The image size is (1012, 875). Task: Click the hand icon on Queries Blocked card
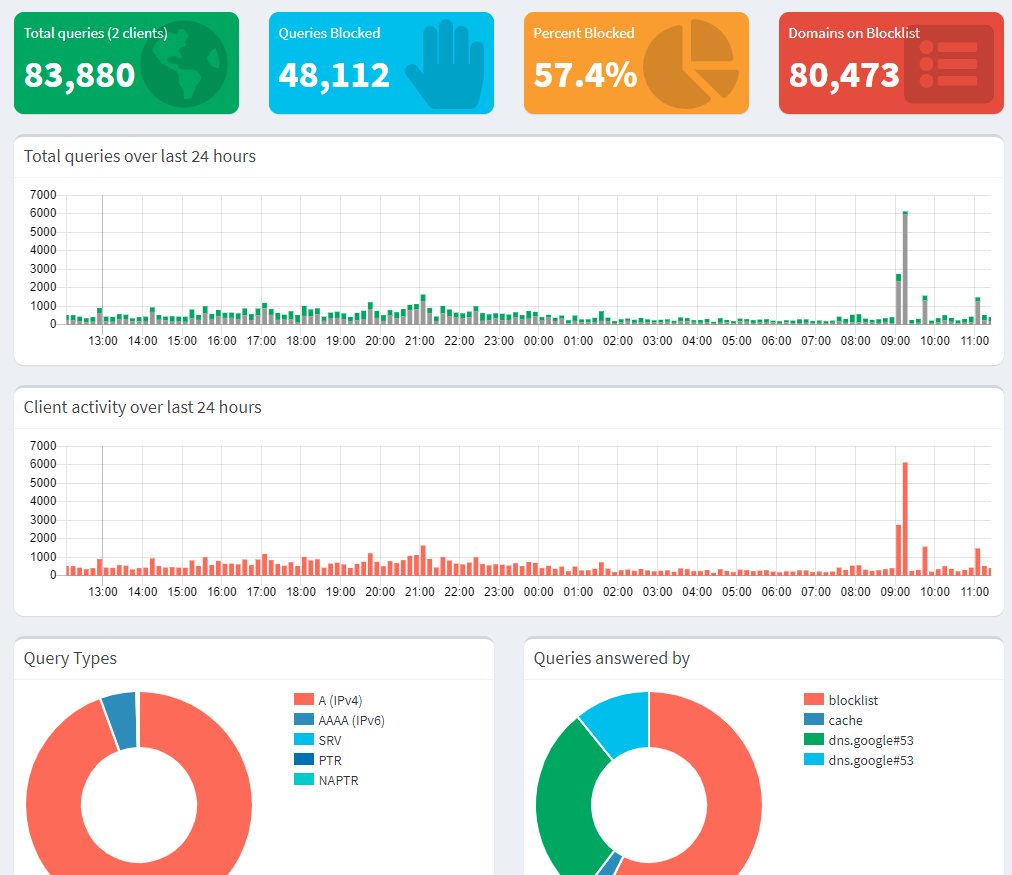[445, 64]
